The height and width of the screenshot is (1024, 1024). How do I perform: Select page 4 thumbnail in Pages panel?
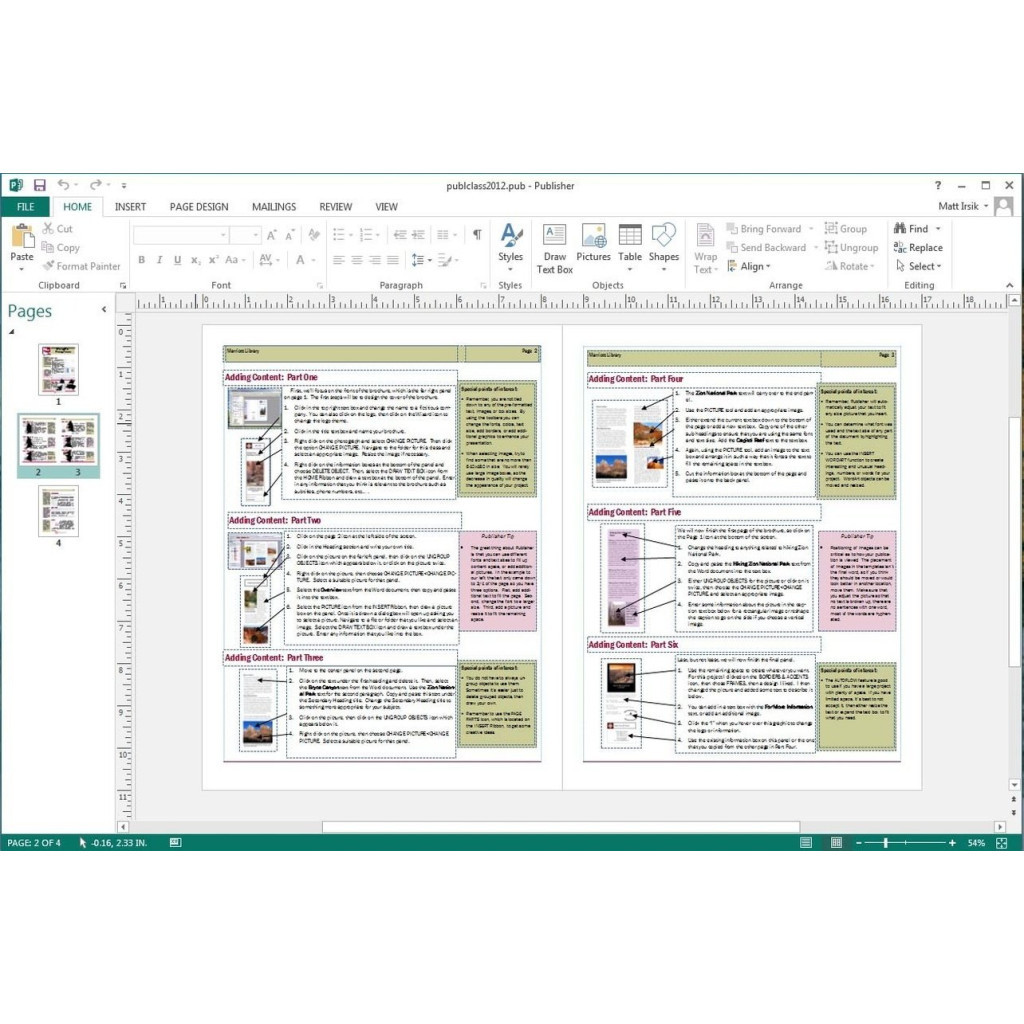point(57,512)
